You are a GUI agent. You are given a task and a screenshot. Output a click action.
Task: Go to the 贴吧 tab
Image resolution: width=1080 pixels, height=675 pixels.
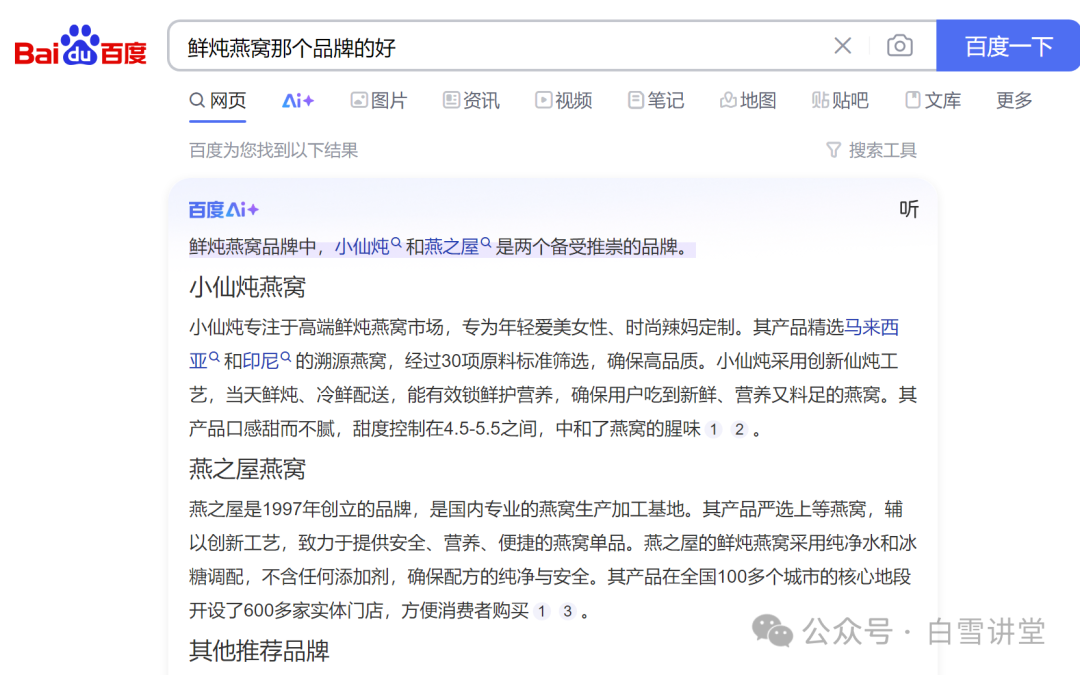(x=840, y=101)
